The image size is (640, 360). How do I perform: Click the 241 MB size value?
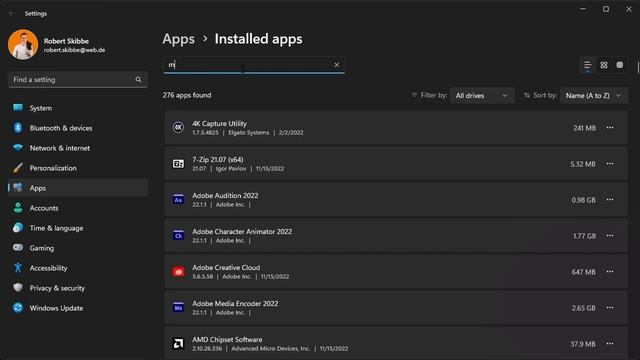click(x=584, y=128)
